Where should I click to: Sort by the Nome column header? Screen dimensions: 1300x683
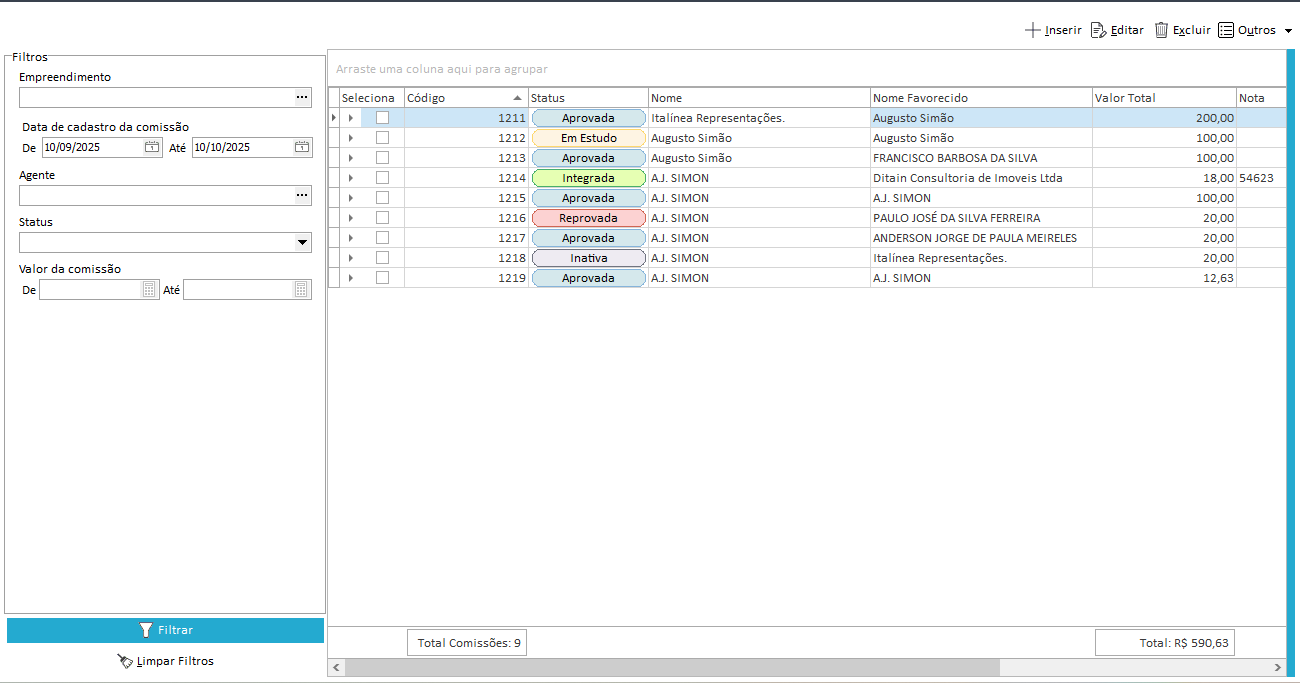[x=759, y=98]
